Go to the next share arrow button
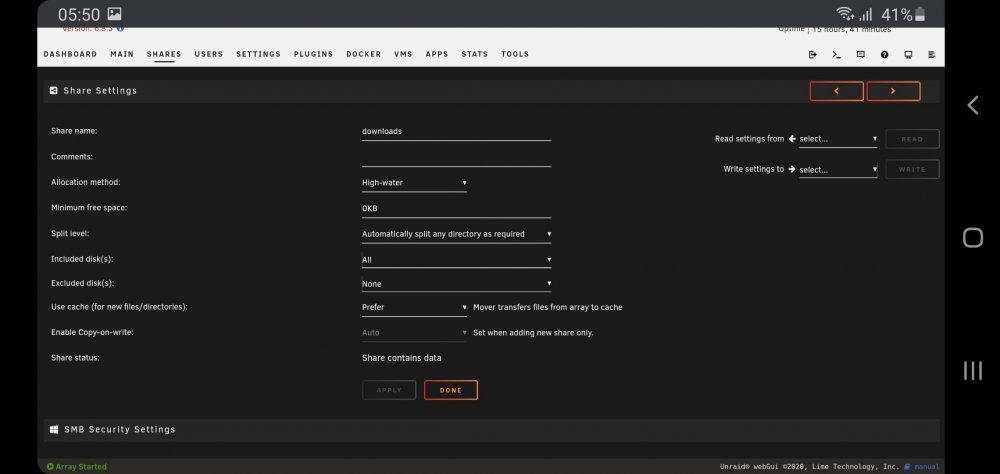Image resolution: width=1000 pixels, height=474 pixels. 893,91
